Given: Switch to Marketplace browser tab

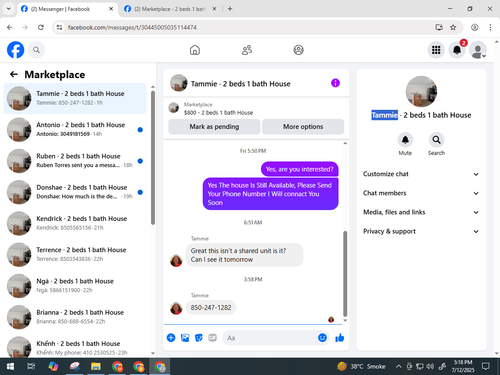Looking at the screenshot, I should 169,9.
